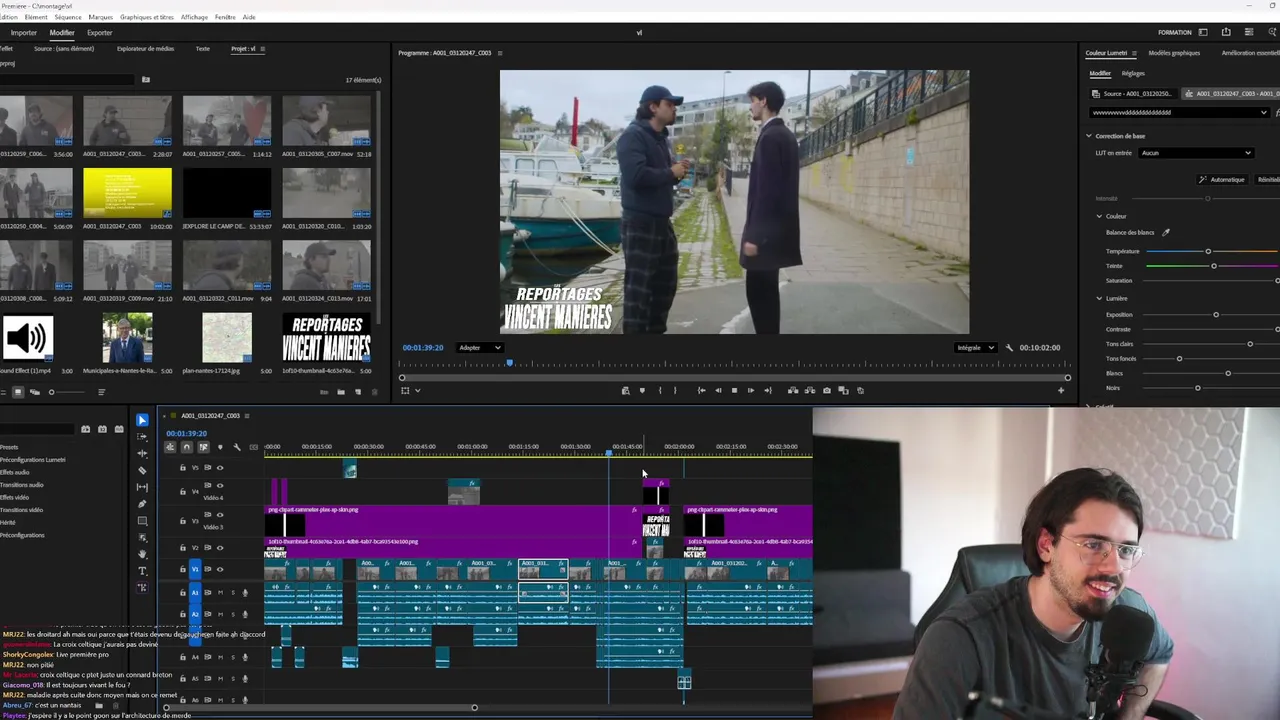Open the Lumetri preset dropdown
Viewport: 1280px width, 720px height.
[x=1180, y=113]
